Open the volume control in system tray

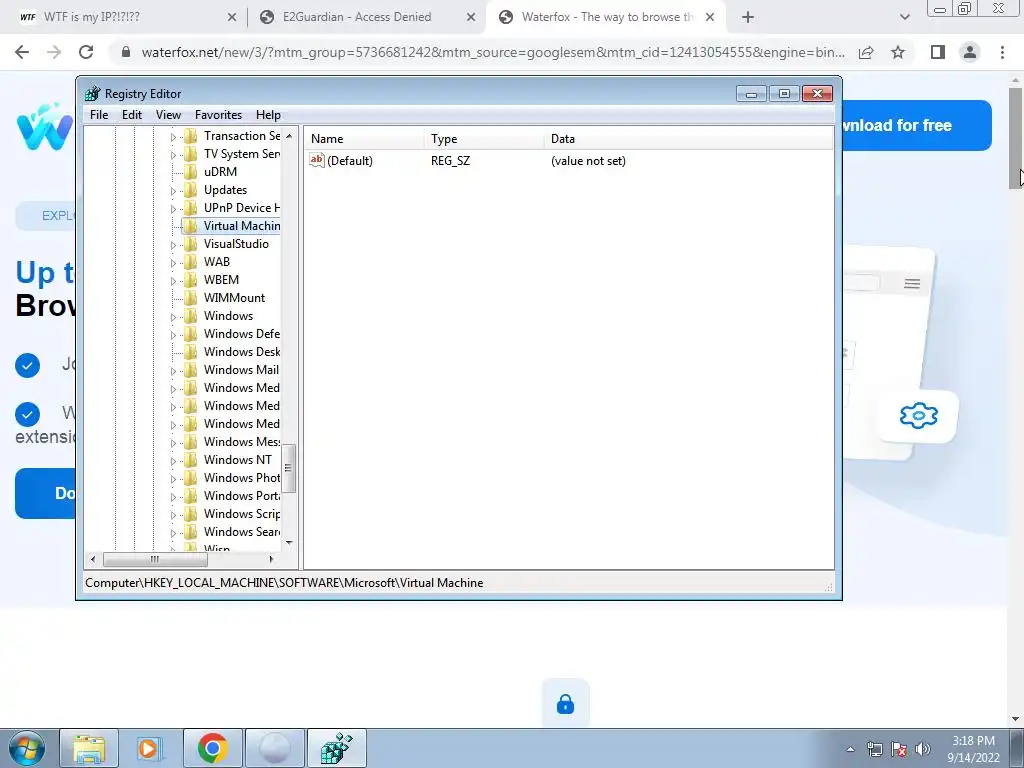[x=923, y=749]
